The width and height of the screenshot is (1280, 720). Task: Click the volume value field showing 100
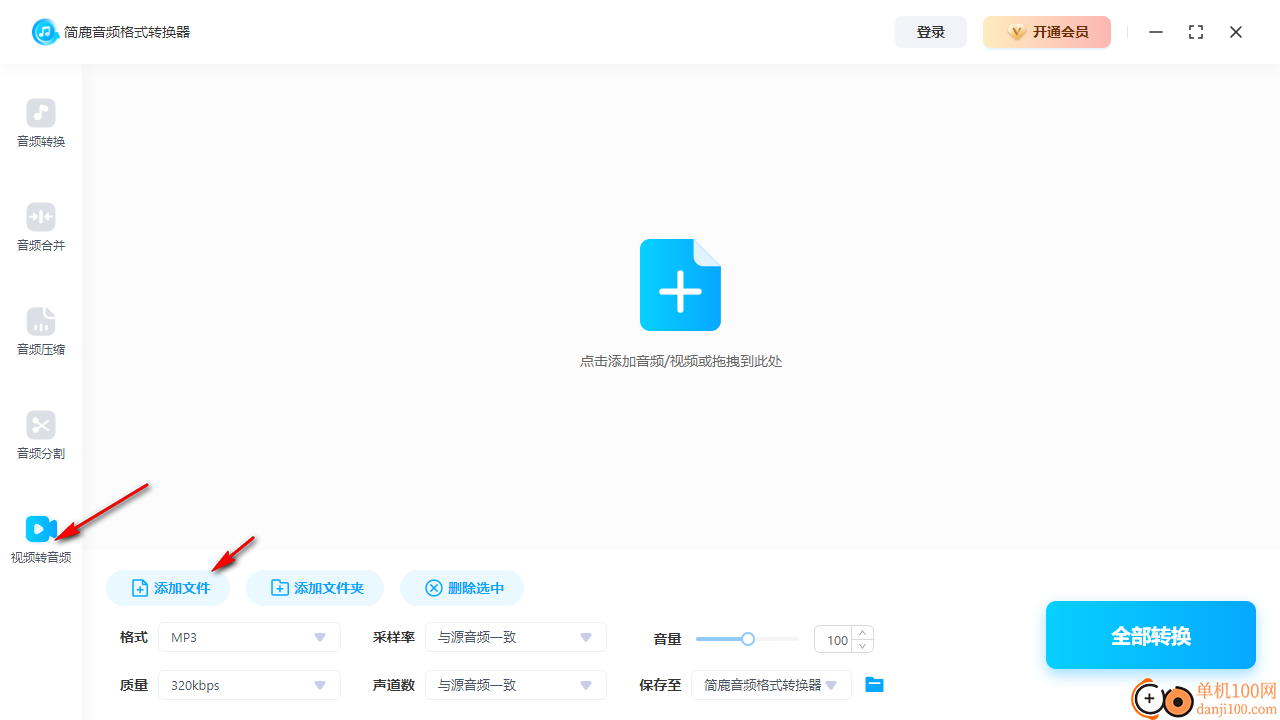tap(836, 640)
